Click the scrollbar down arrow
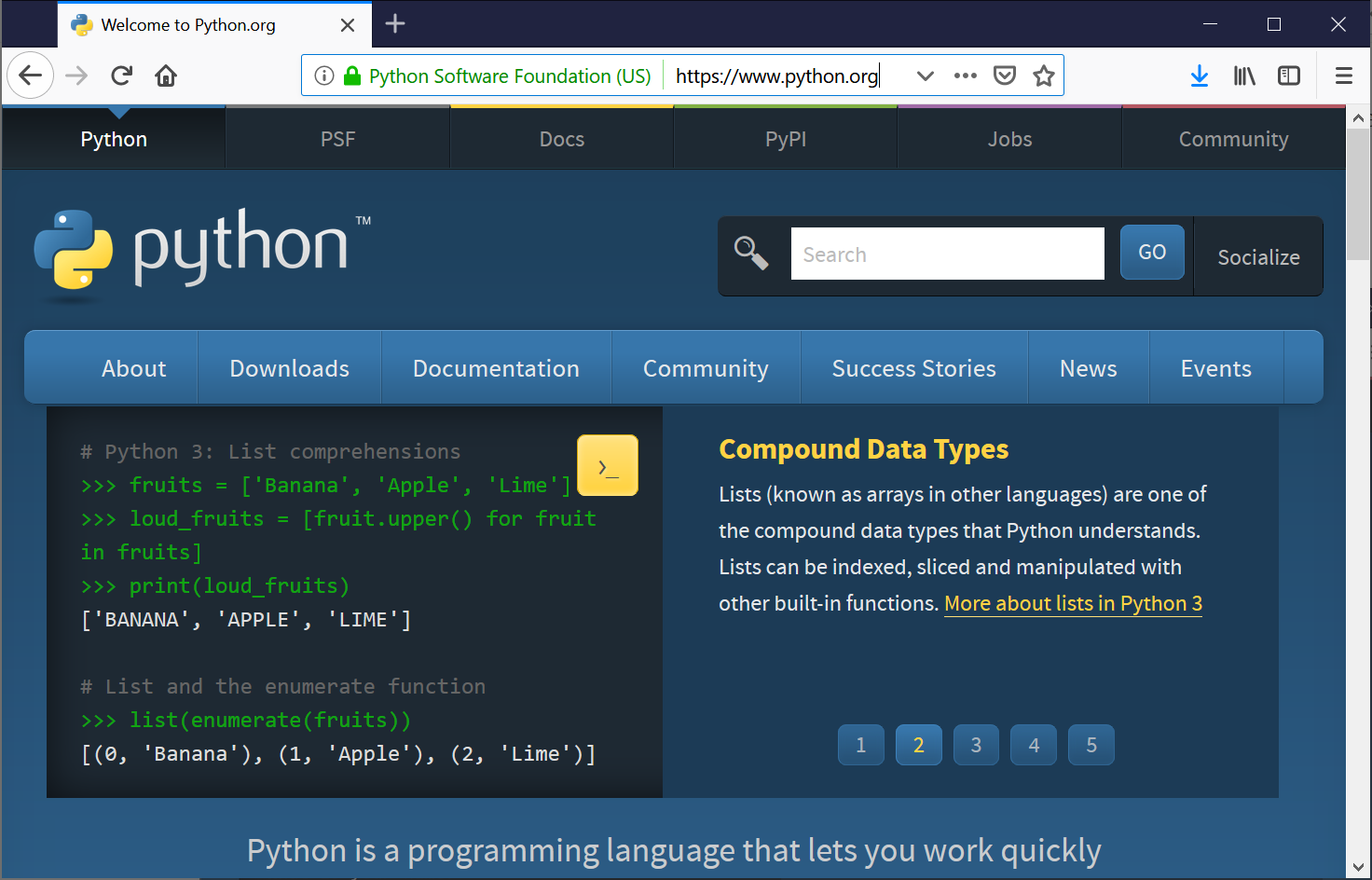Image resolution: width=1372 pixels, height=880 pixels. click(x=1358, y=866)
